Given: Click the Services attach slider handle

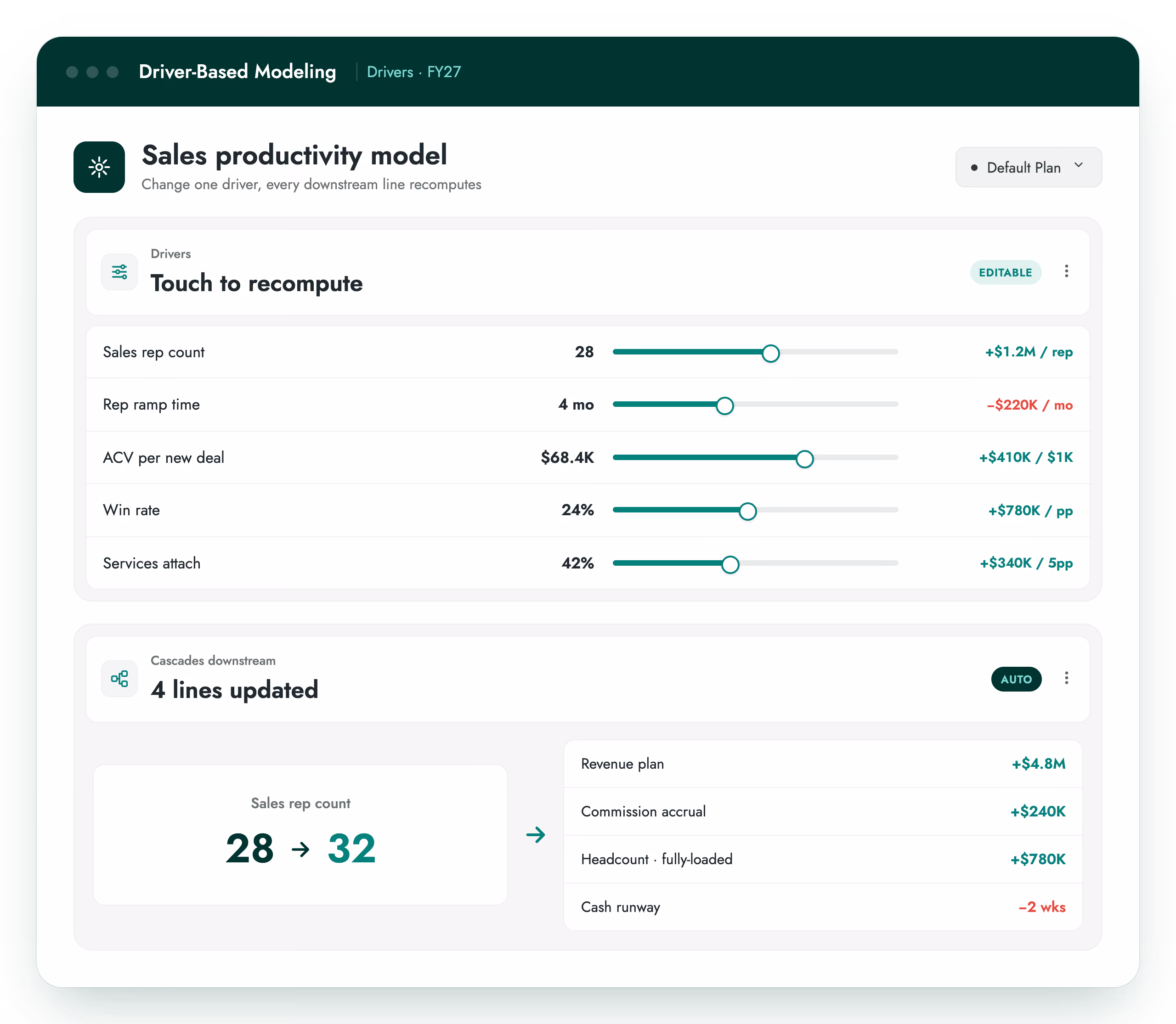Looking at the screenshot, I should pyautogui.click(x=730, y=564).
